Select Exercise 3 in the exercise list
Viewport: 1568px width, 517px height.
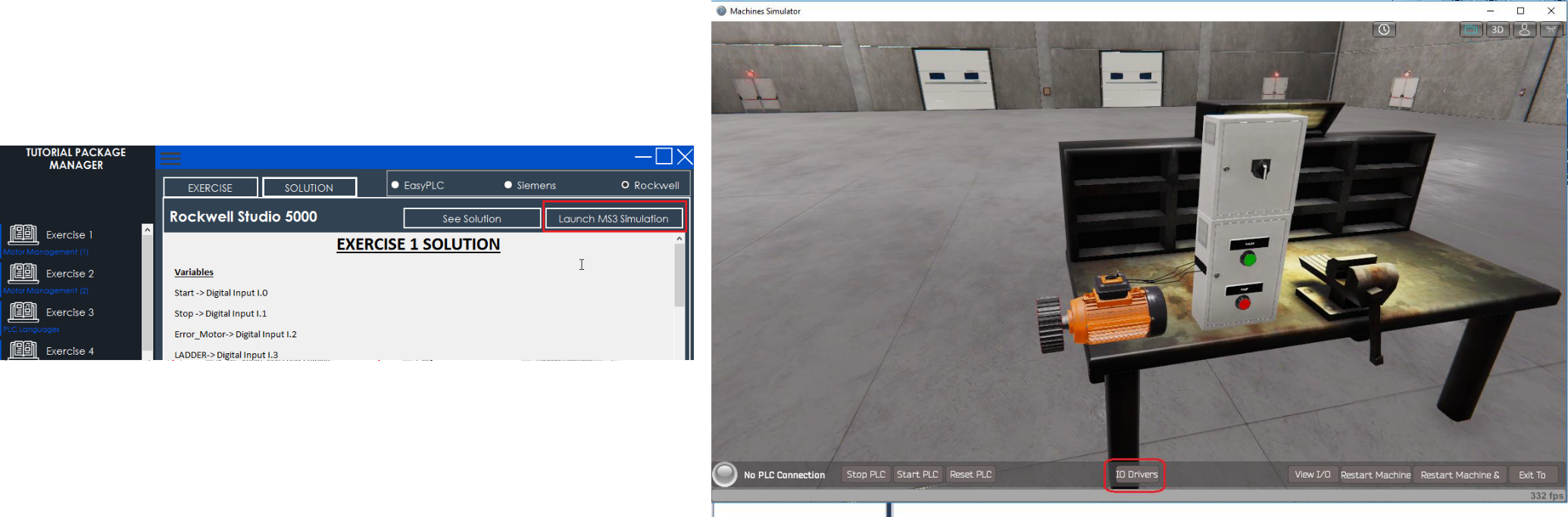(x=70, y=312)
